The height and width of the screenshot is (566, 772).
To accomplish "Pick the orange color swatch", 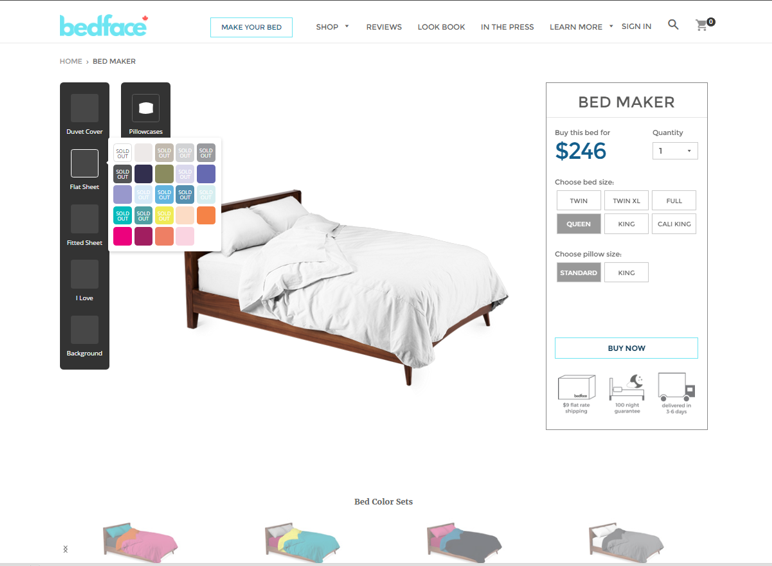I will [x=206, y=216].
